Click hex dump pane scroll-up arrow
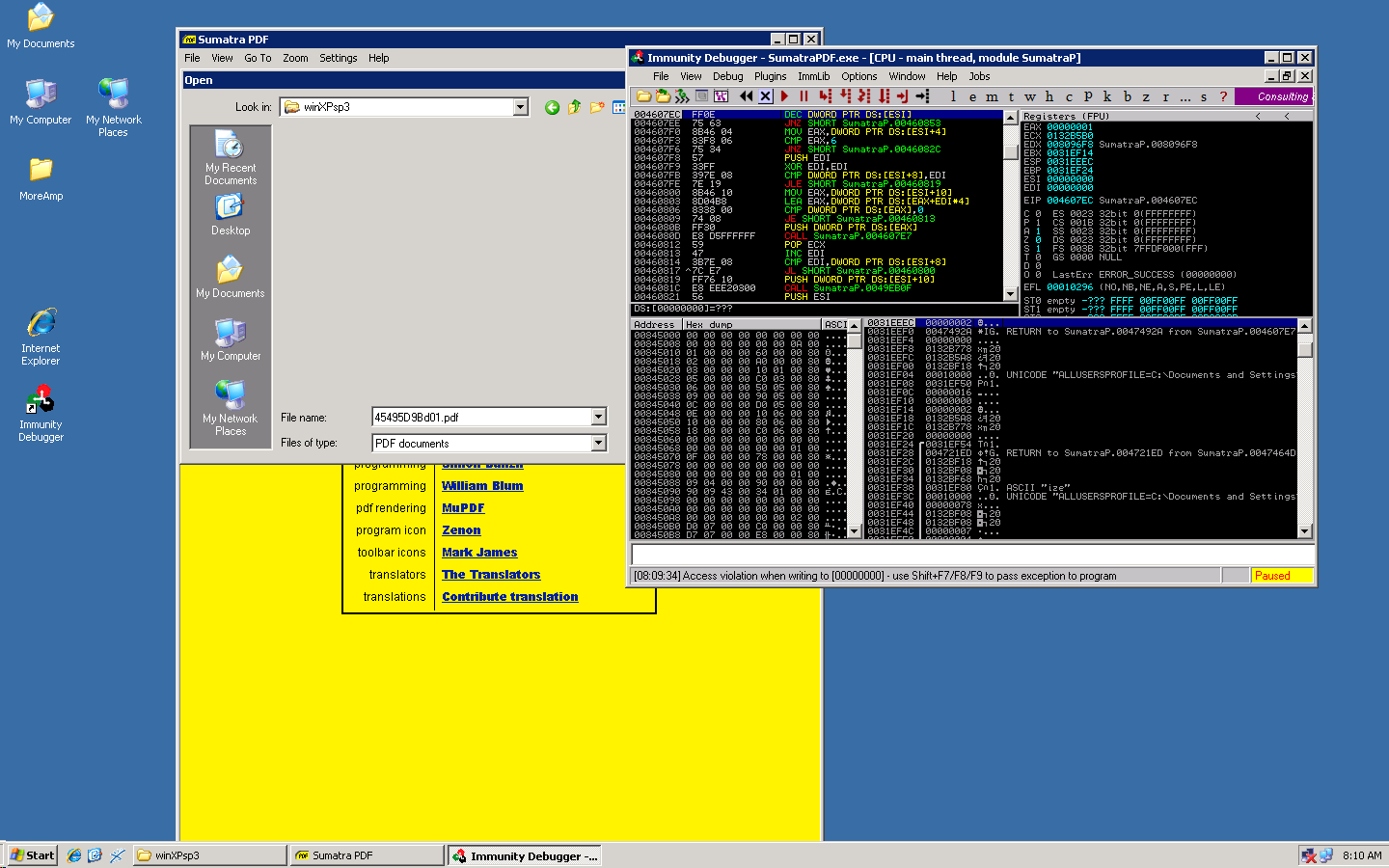The image size is (1389, 868). click(x=854, y=326)
